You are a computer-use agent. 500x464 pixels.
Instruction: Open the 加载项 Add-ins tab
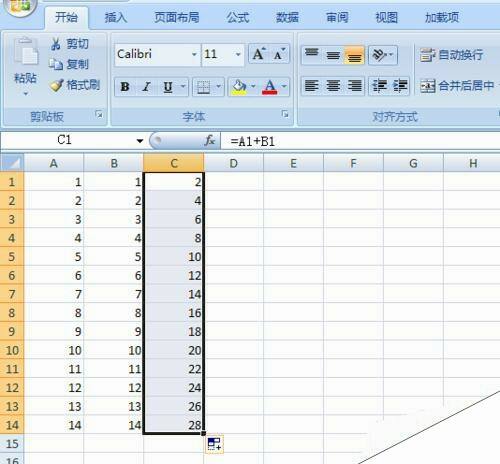click(x=442, y=17)
